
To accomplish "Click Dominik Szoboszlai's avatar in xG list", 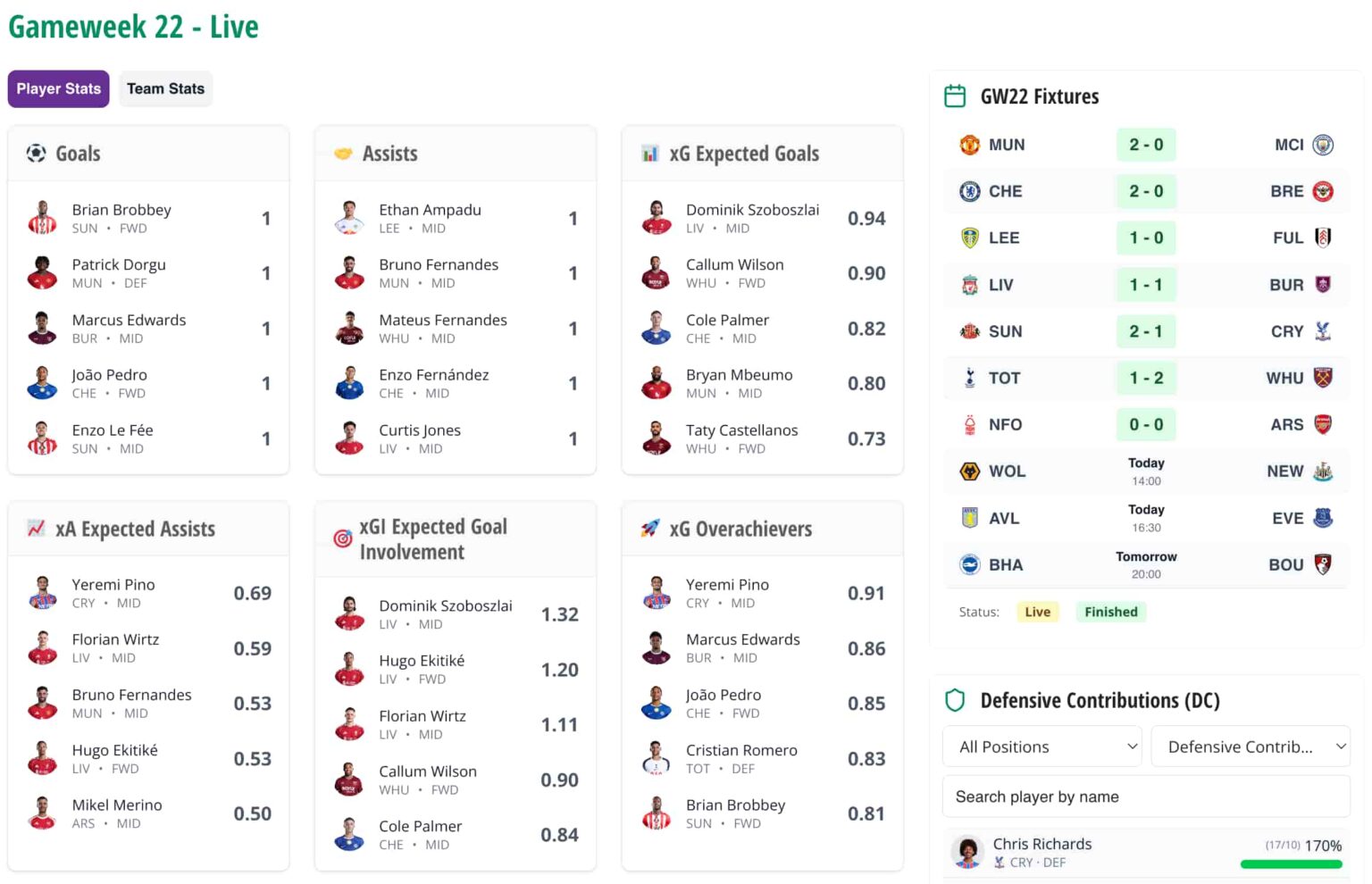I will [x=657, y=219].
